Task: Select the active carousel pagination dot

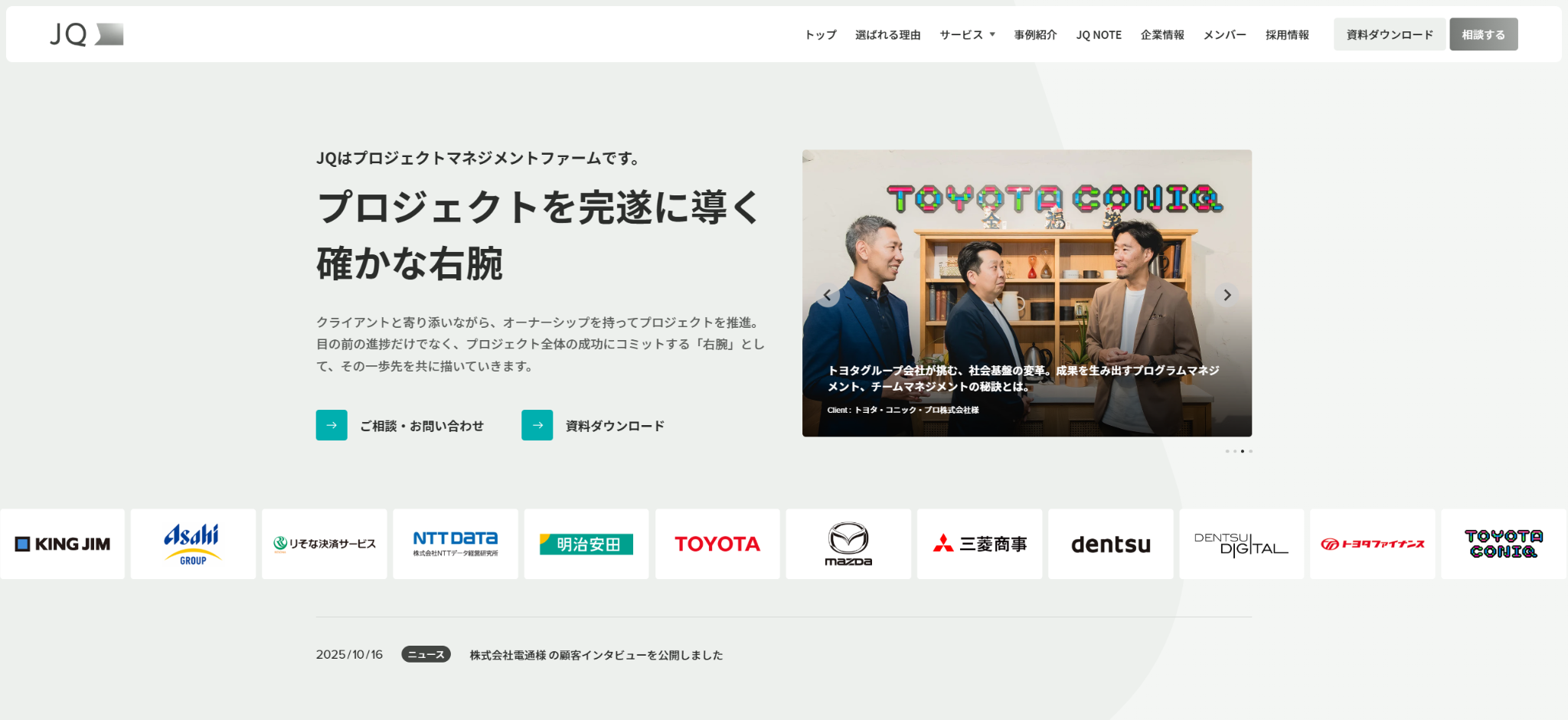Action: (x=1243, y=451)
